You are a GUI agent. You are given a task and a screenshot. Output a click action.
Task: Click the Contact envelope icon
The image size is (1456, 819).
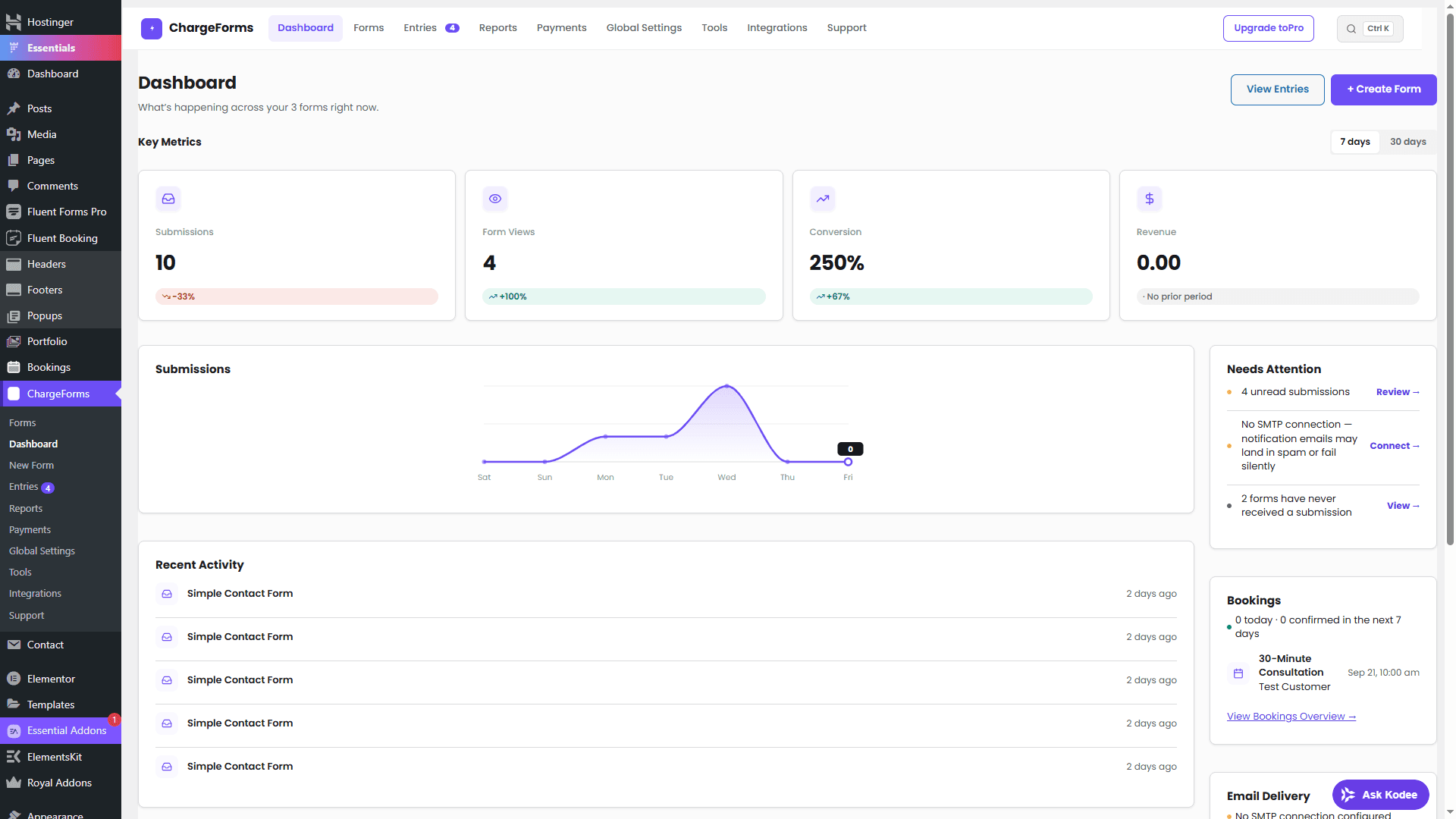tap(14, 645)
